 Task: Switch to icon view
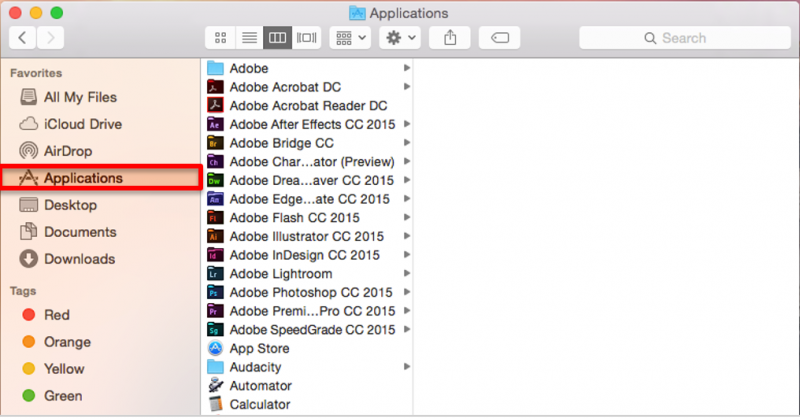point(220,38)
